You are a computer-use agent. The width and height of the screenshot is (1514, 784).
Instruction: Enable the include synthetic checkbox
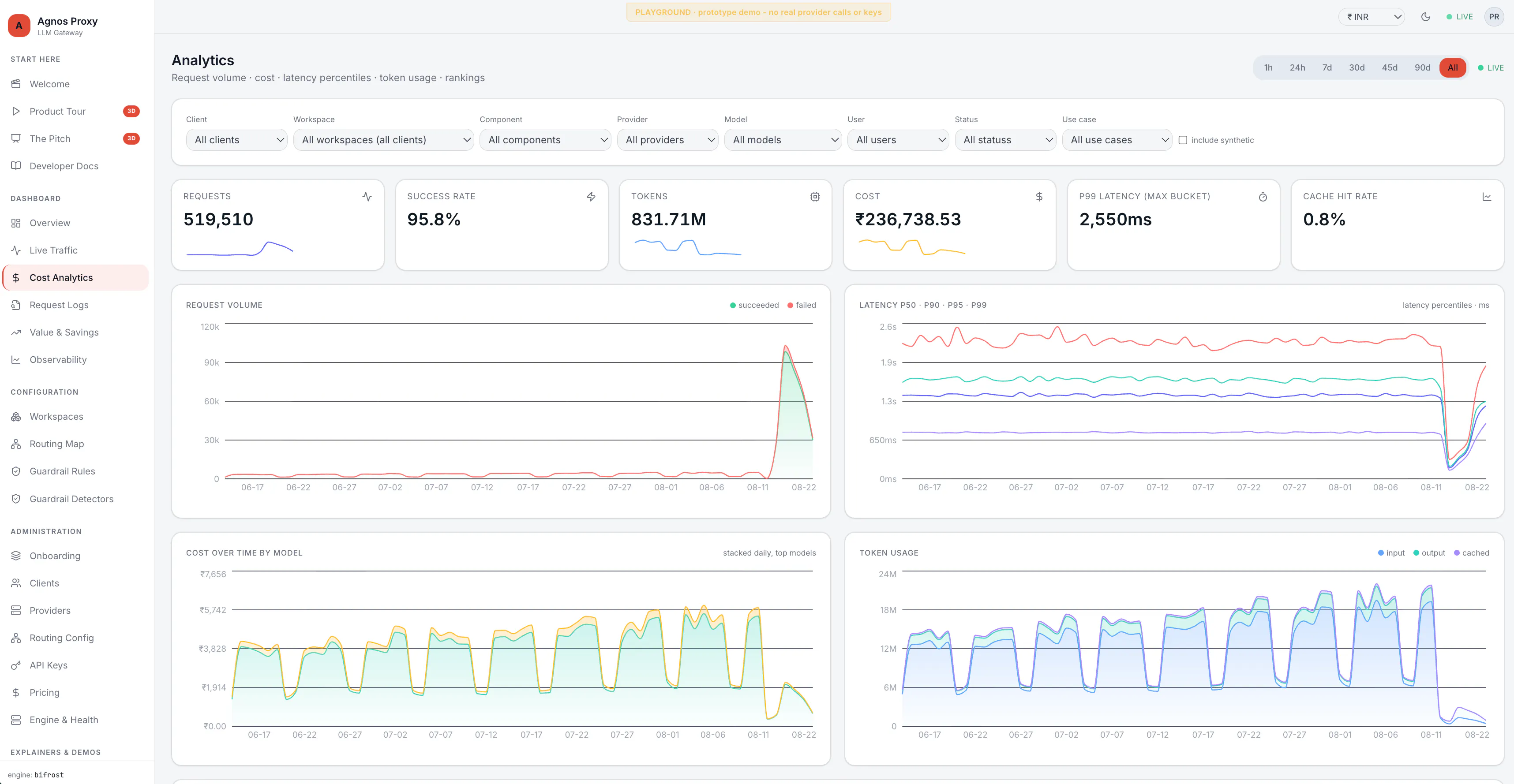[1183, 140]
